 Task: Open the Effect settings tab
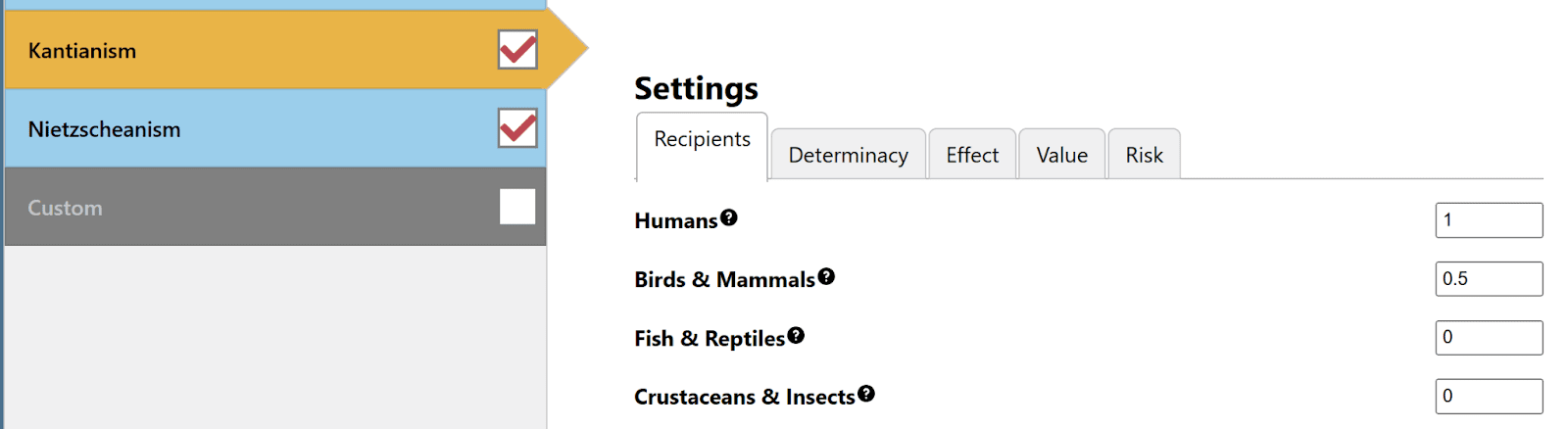tap(972, 155)
